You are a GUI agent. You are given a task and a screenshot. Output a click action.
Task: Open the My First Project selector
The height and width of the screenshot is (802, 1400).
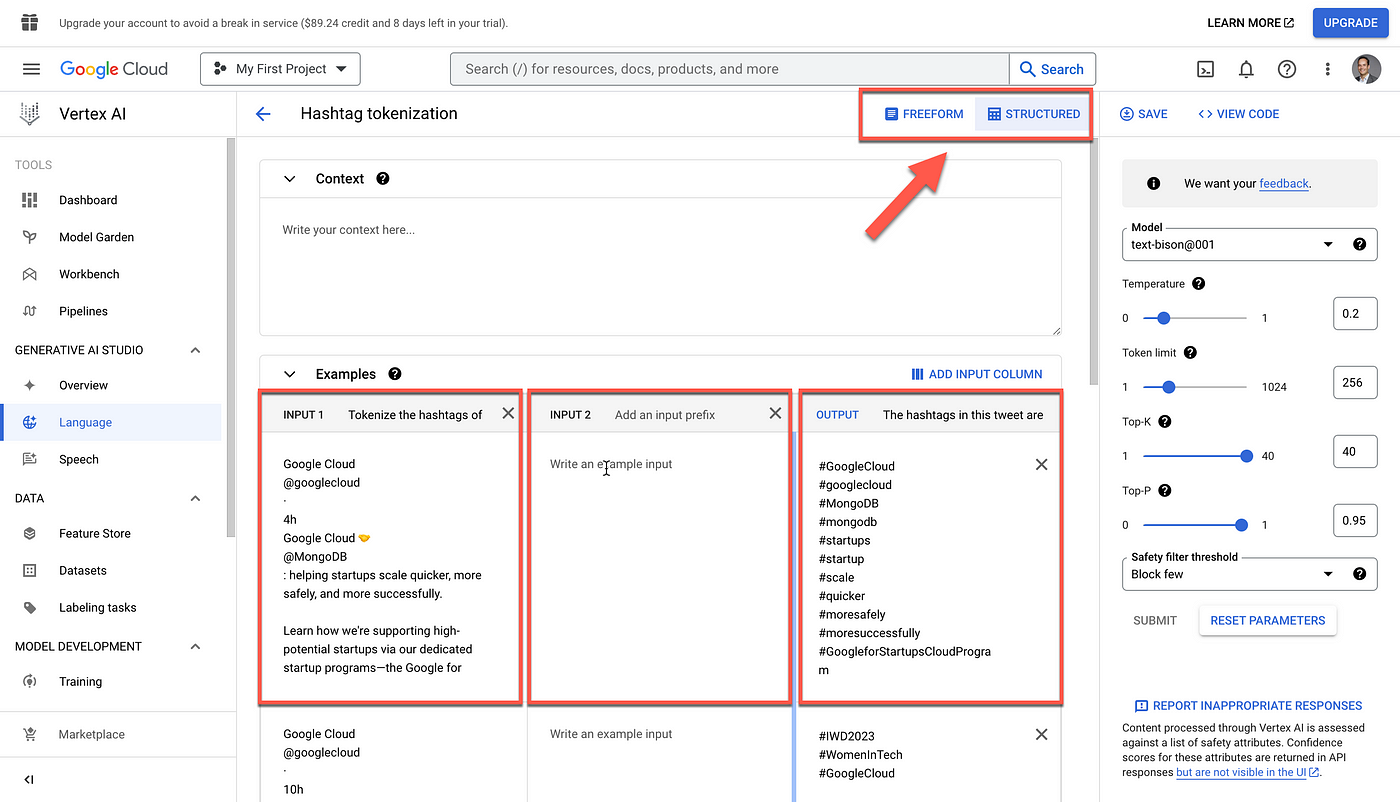(280, 69)
